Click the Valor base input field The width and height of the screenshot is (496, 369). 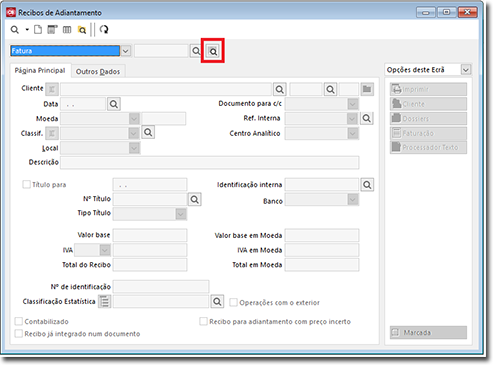[150, 235]
